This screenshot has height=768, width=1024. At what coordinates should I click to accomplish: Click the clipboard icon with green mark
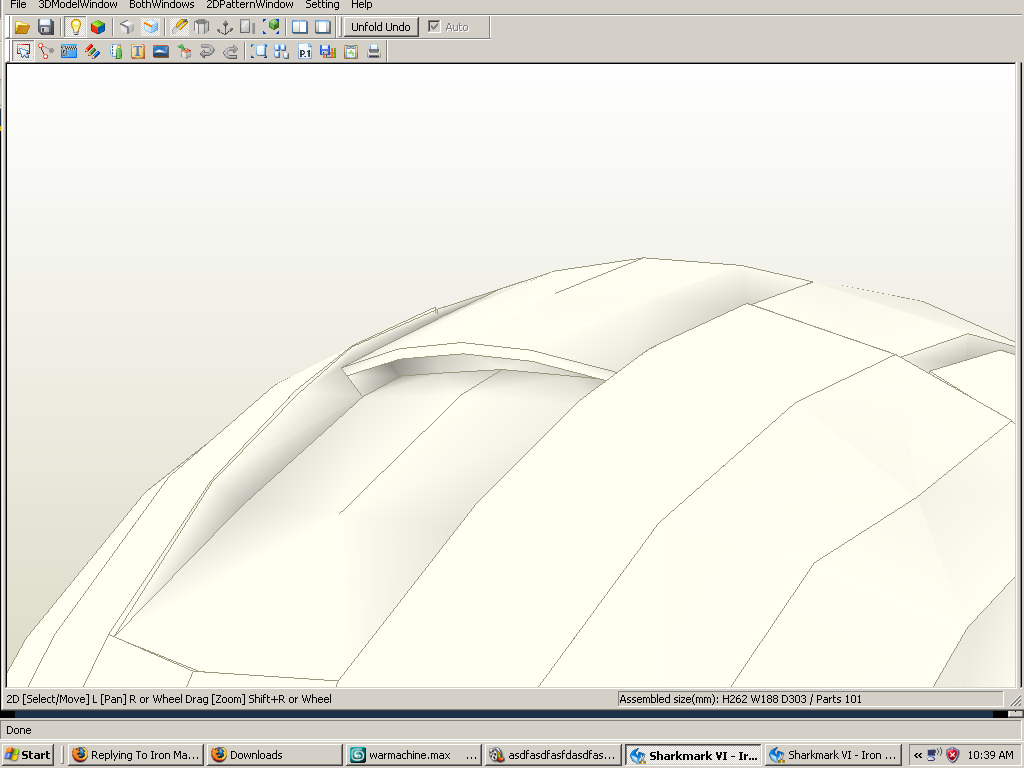(x=351, y=52)
